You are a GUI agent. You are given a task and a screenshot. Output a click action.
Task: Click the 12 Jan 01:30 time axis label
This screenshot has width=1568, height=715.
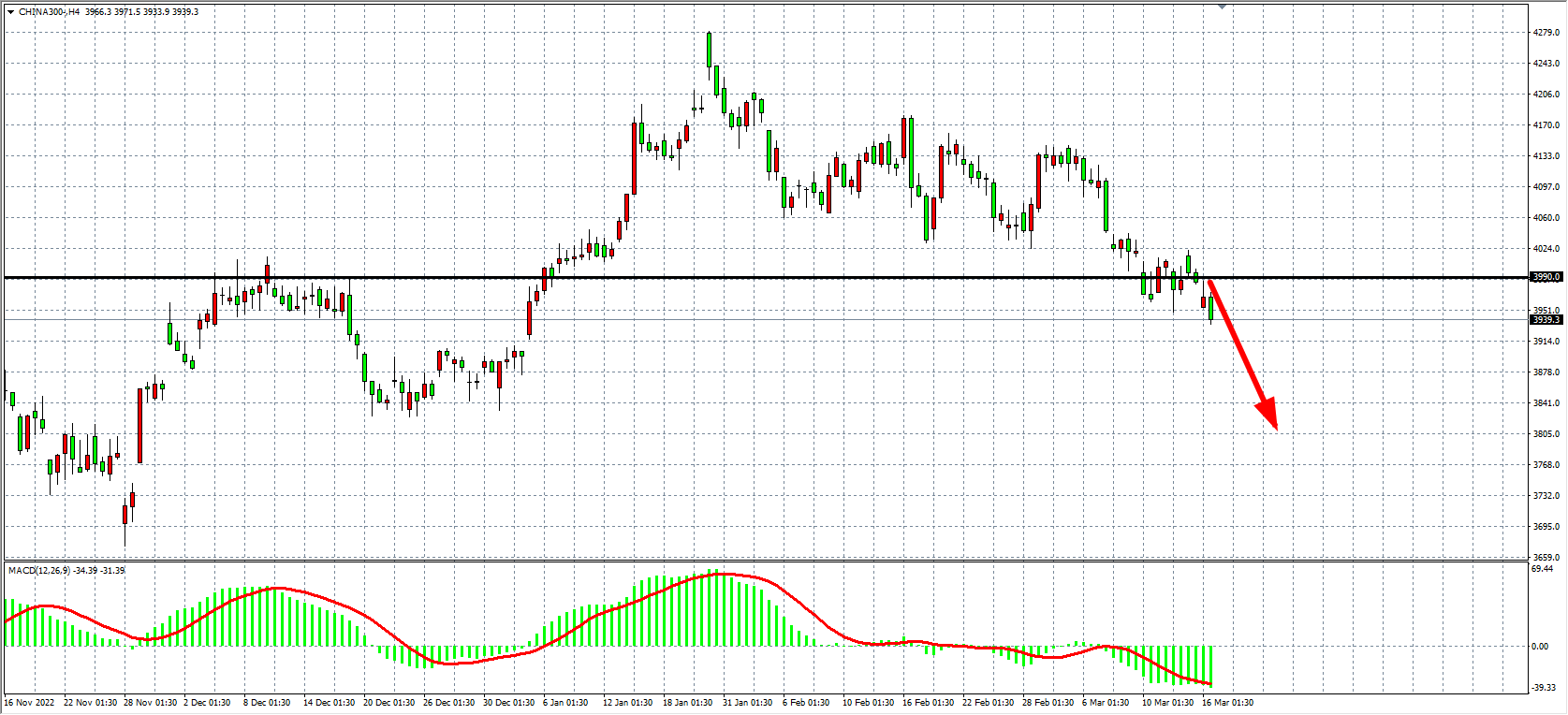(627, 703)
